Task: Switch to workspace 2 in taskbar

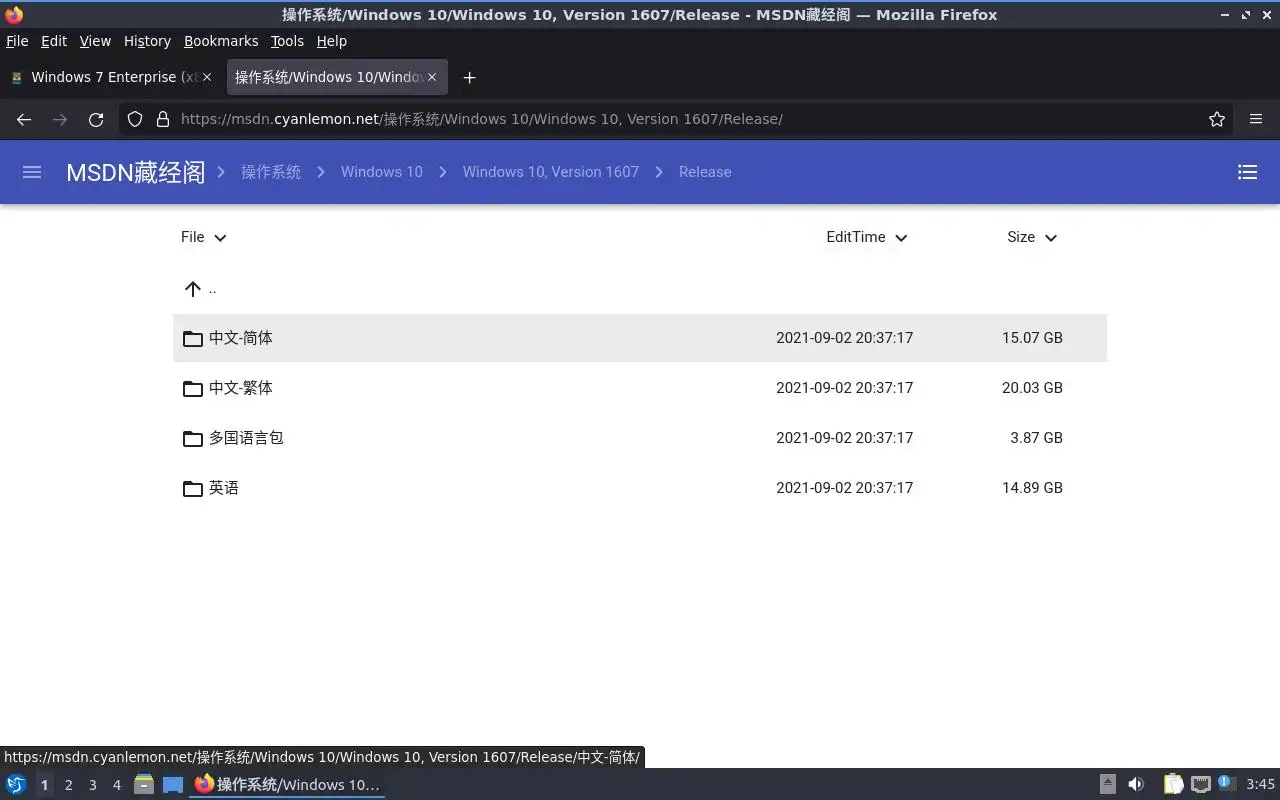Action: tap(68, 785)
